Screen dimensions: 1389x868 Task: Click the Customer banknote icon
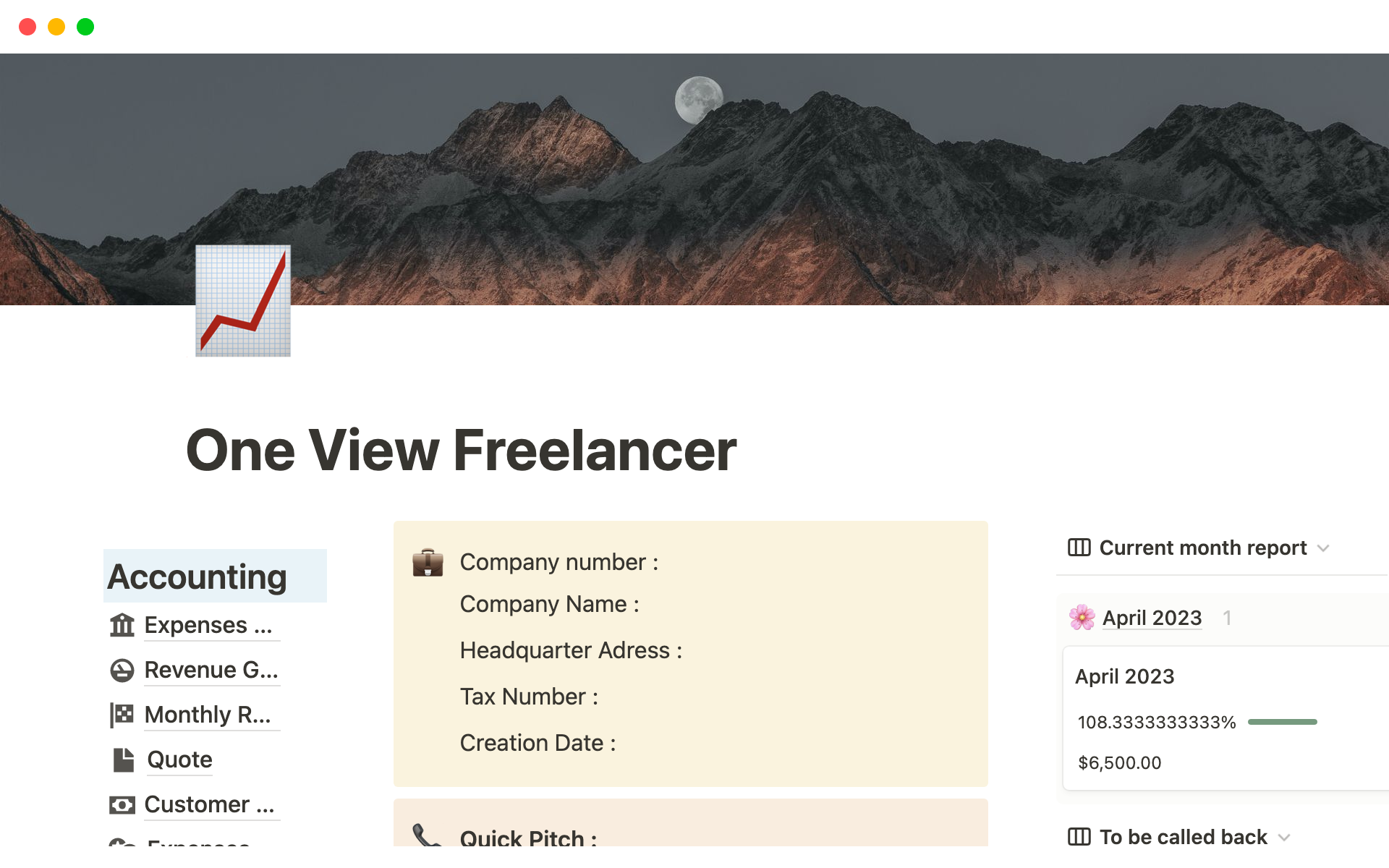[x=122, y=805]
